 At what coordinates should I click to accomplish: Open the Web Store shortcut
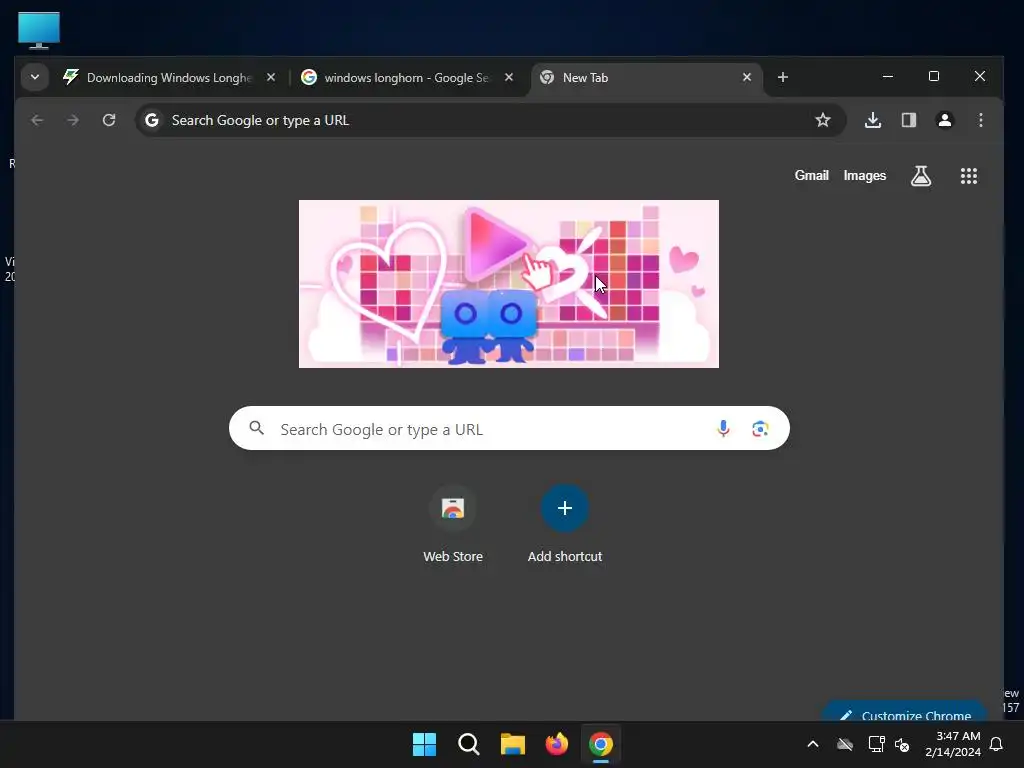tap(453, 525)
